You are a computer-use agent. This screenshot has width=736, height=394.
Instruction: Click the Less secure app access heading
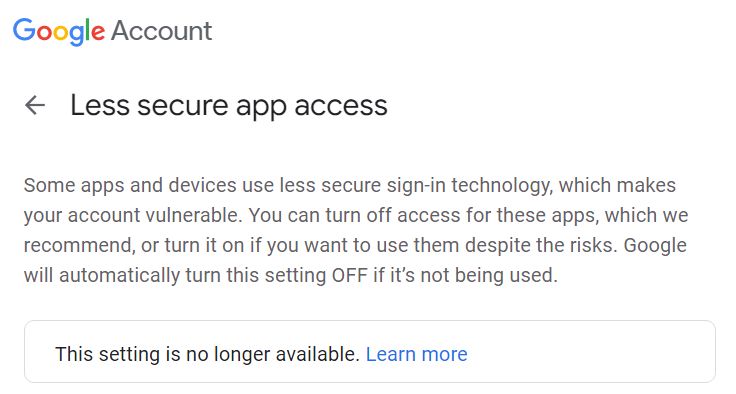click(x=229, y=105)
